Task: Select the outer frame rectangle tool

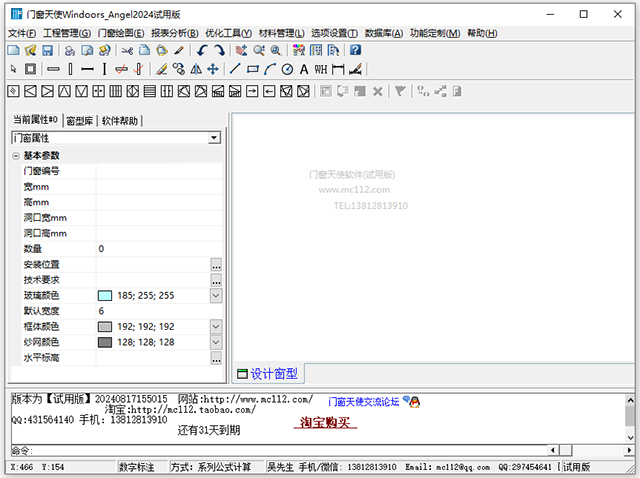Action: [x=30, y=69]
